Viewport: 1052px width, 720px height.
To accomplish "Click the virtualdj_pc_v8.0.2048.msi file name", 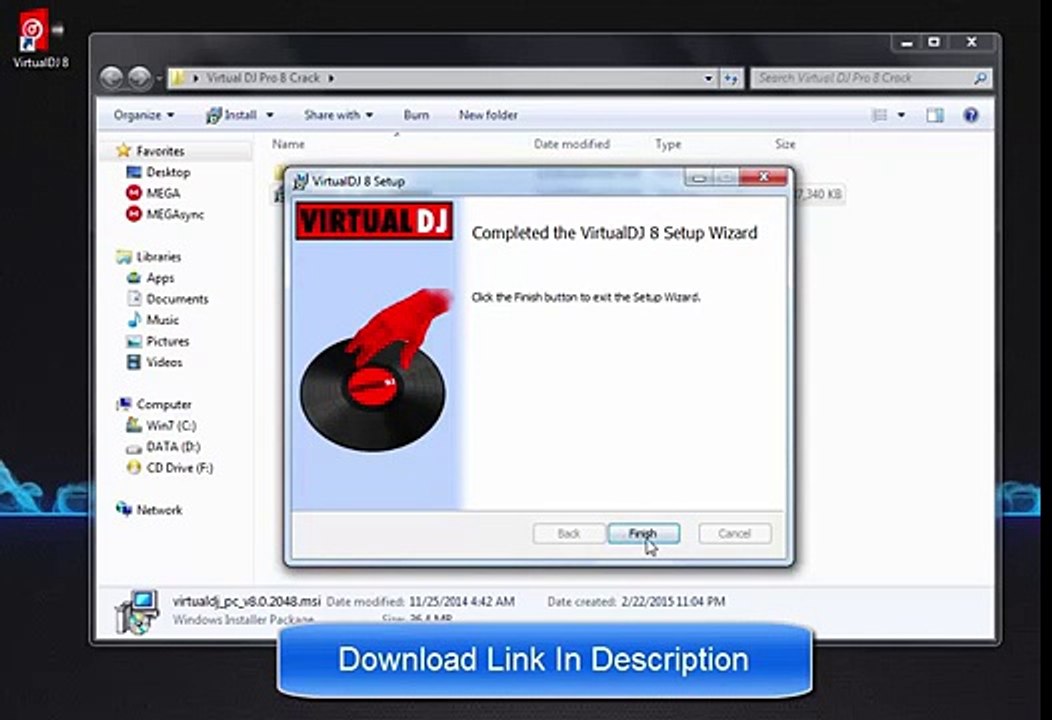I will point(246,601).
